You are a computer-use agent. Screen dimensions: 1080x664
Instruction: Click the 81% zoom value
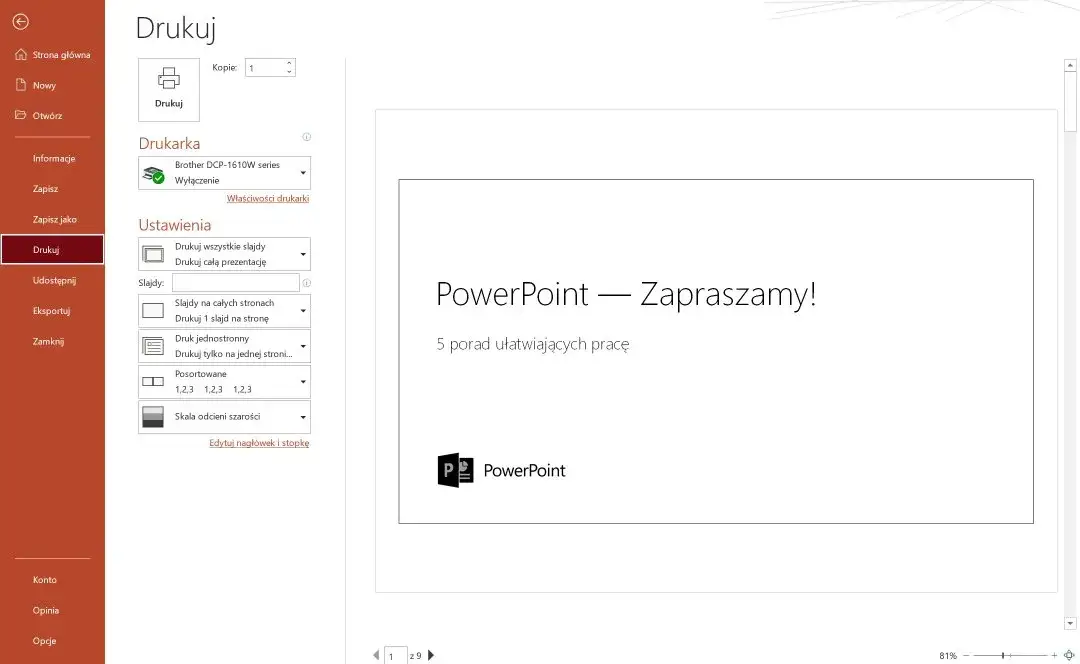[x=948, y=656]
